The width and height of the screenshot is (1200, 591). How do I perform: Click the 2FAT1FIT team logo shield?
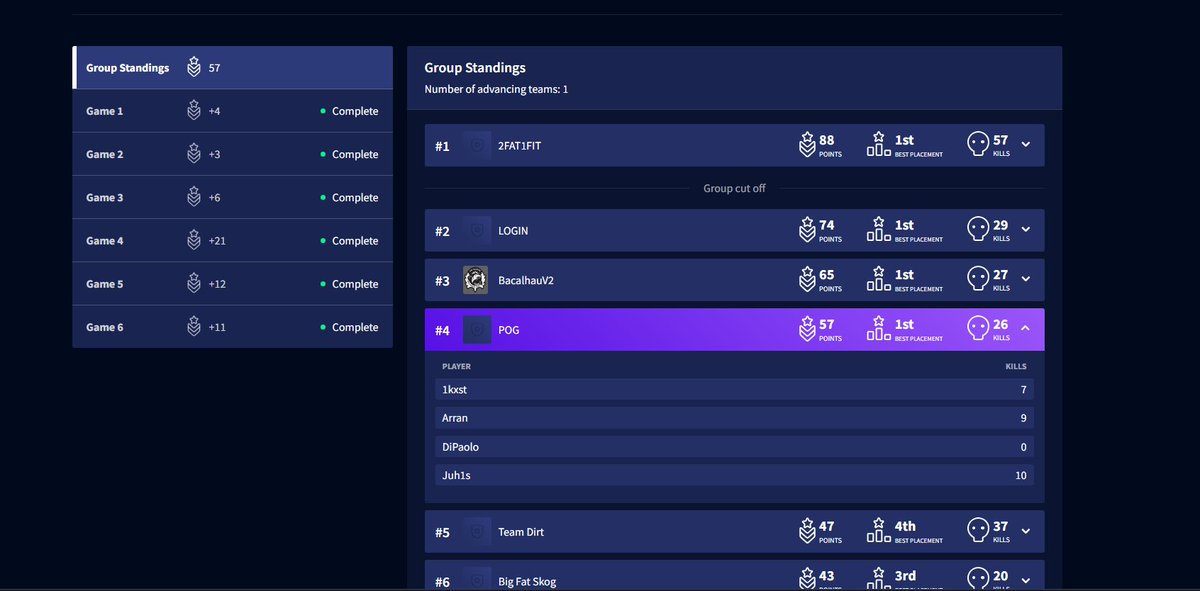[476, 146]
